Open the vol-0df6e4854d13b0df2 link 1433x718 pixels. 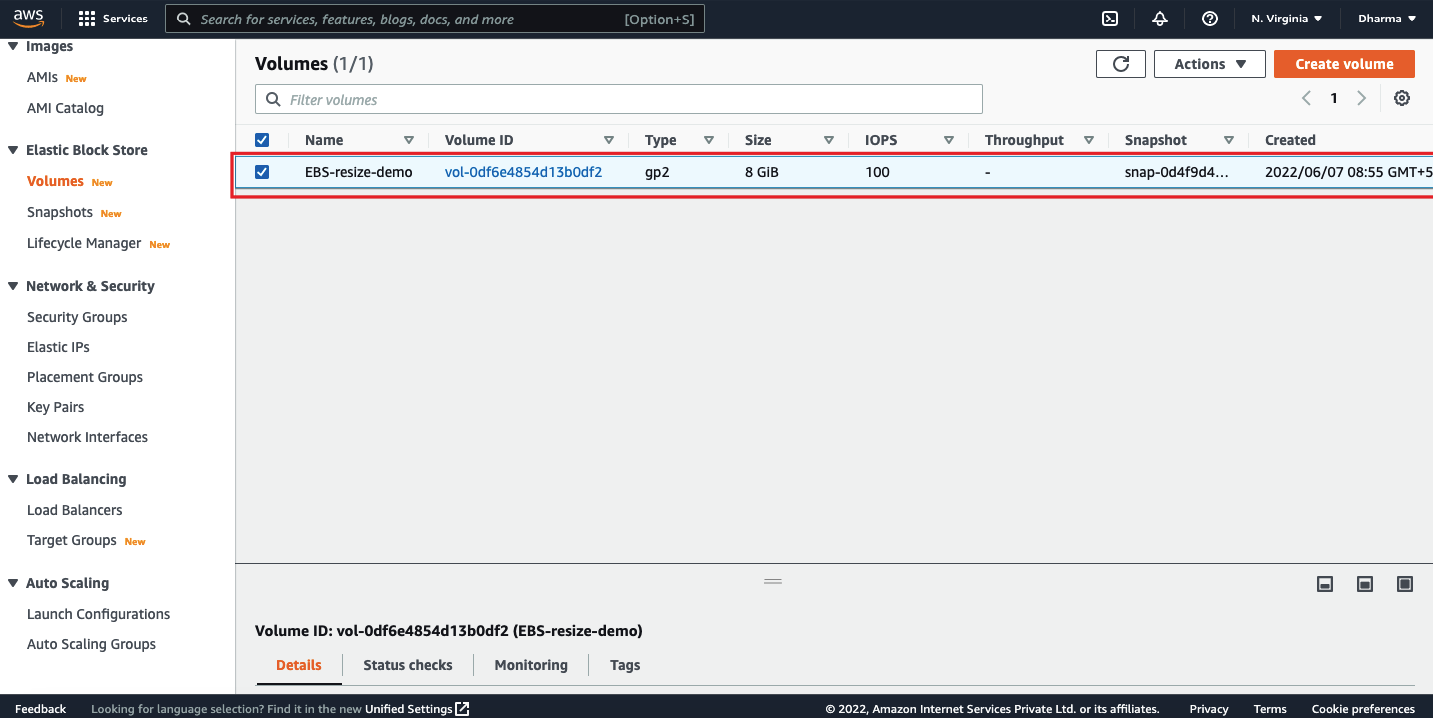(x=523, y=172)
